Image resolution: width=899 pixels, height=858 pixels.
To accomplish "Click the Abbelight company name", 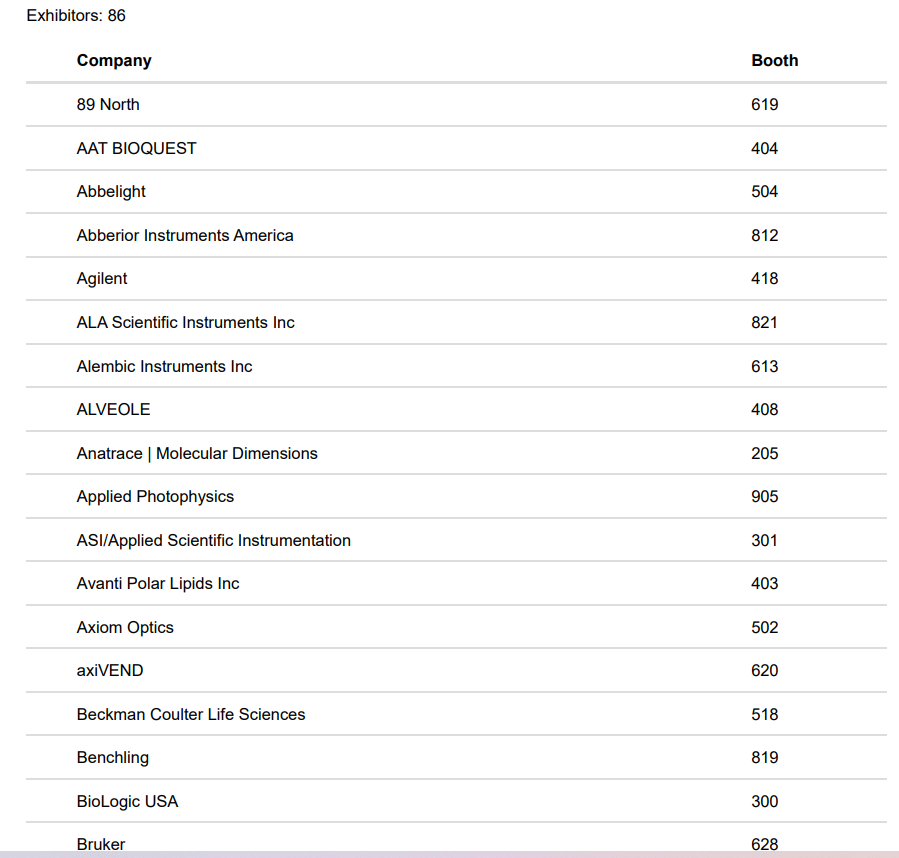I will pyautogui.click(x=111, y=192).
